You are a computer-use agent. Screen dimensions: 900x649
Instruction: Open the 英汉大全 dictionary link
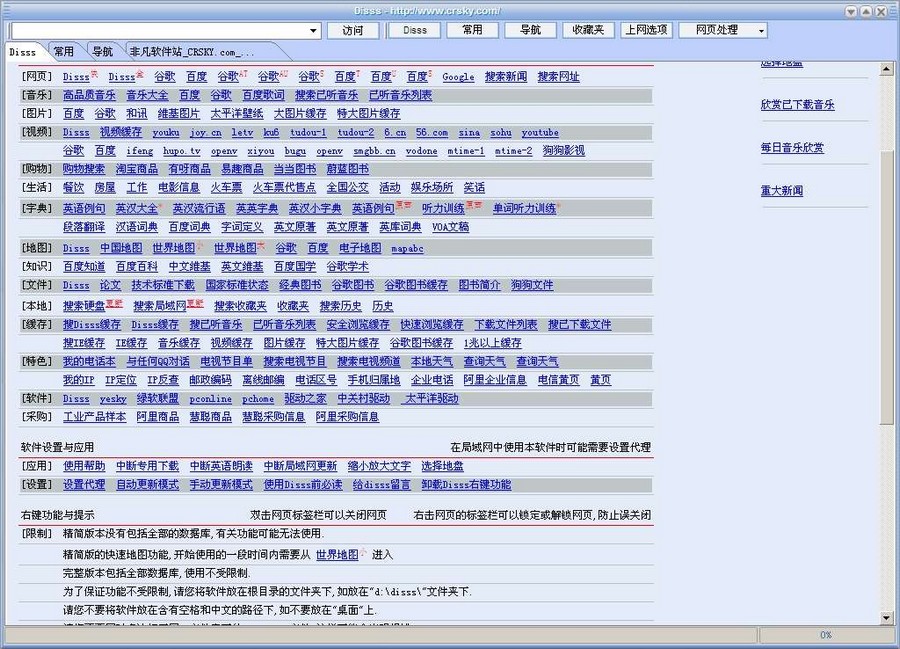click(137, 209)
